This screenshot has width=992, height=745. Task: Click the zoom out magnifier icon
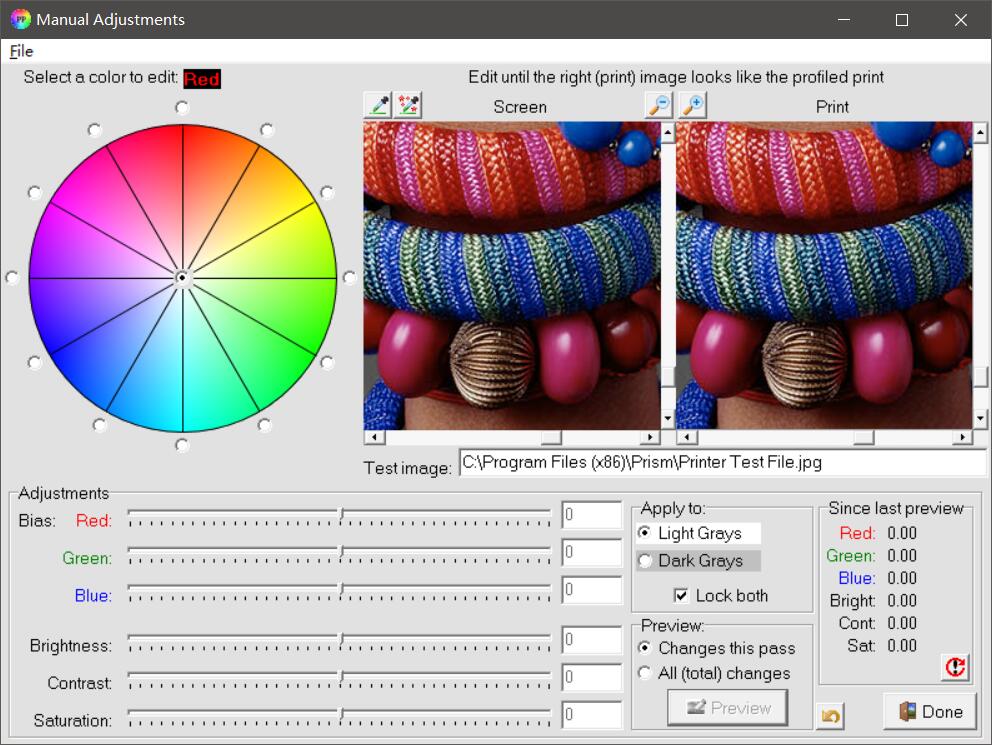(658, 105)
